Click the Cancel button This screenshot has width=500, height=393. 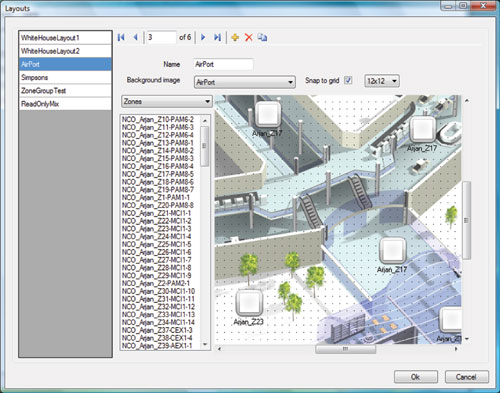(466, 377)
